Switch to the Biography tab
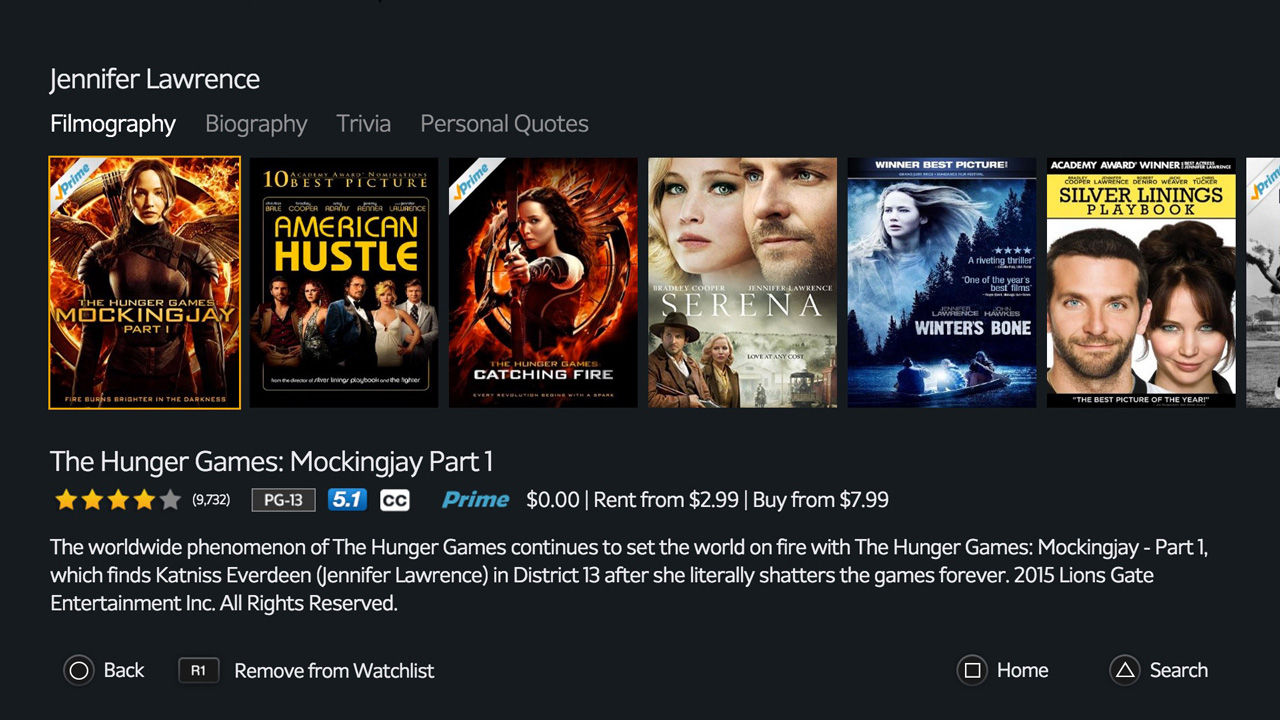 256,124
